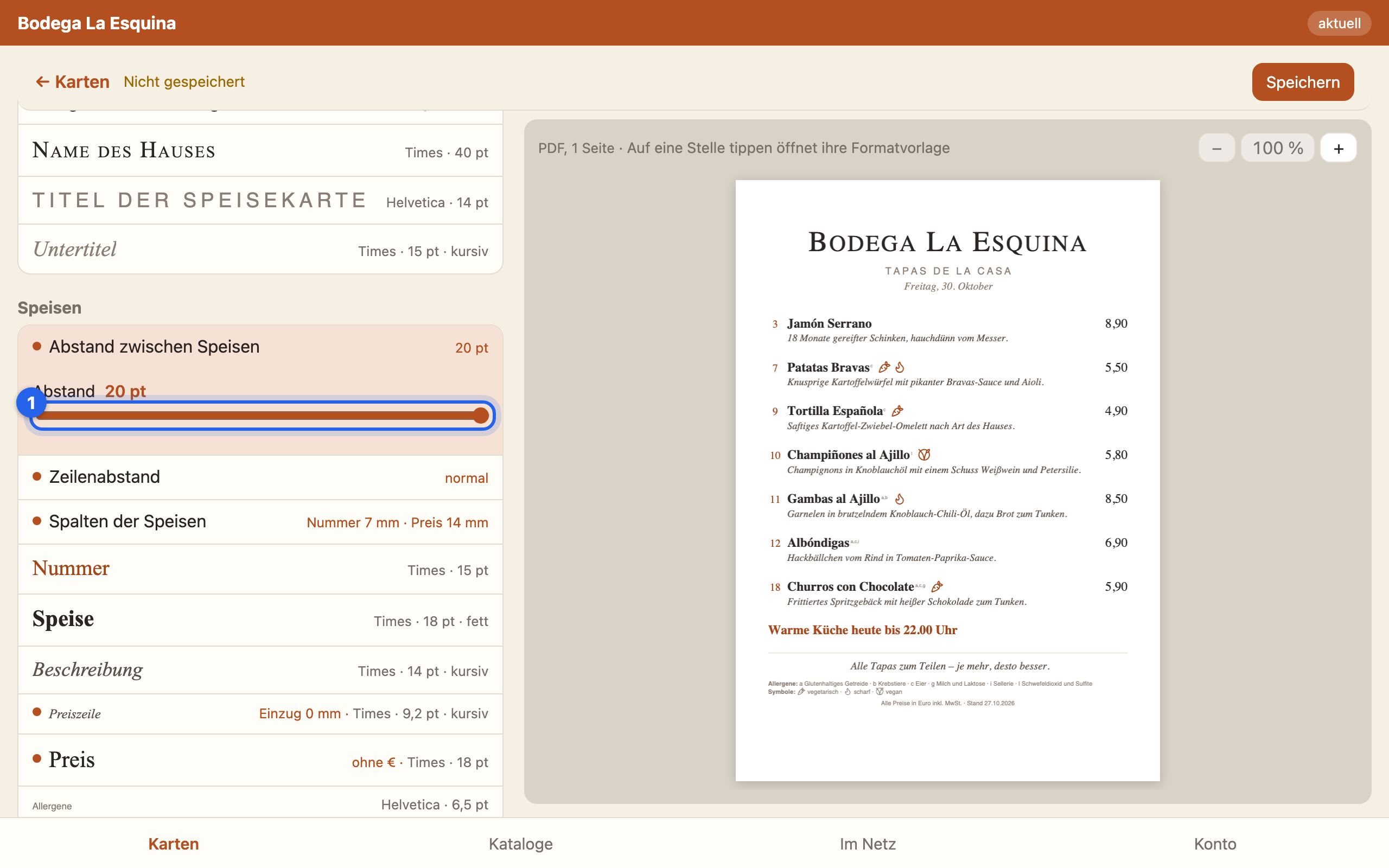
Task: Open the Beschreibung style row
Action: [x=260, y=670]
